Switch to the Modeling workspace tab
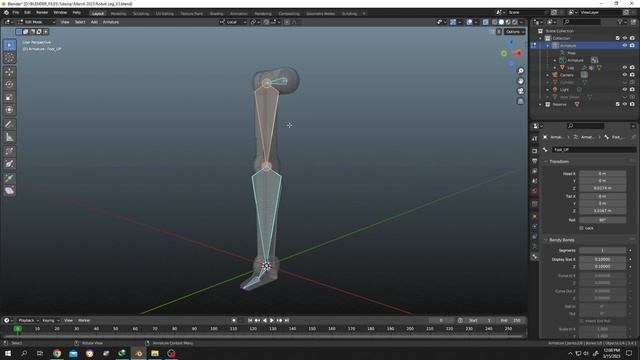This screenshot has width=640, height=360. tap(118, 13)
